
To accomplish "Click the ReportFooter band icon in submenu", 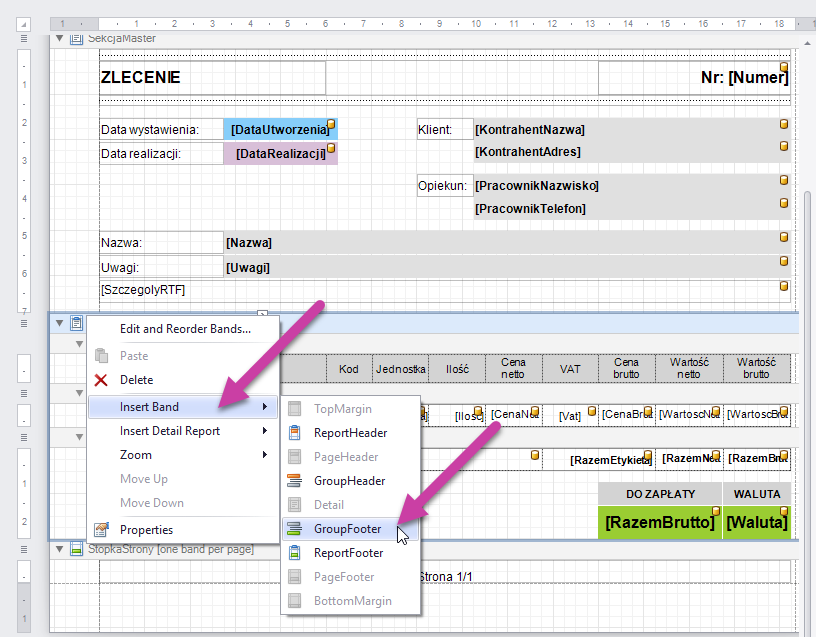I will click(294, 553).
